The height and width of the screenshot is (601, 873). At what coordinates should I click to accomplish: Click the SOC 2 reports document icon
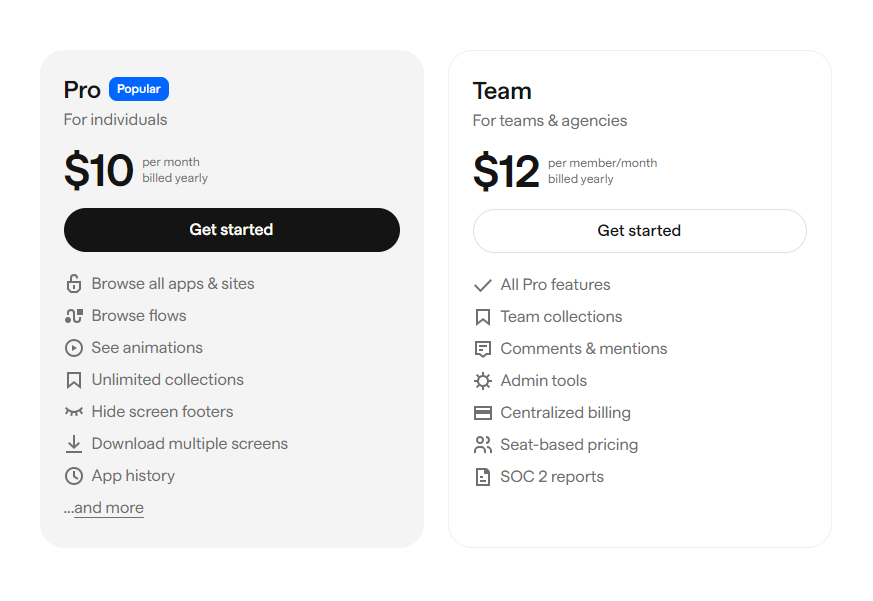click(482, 477)
